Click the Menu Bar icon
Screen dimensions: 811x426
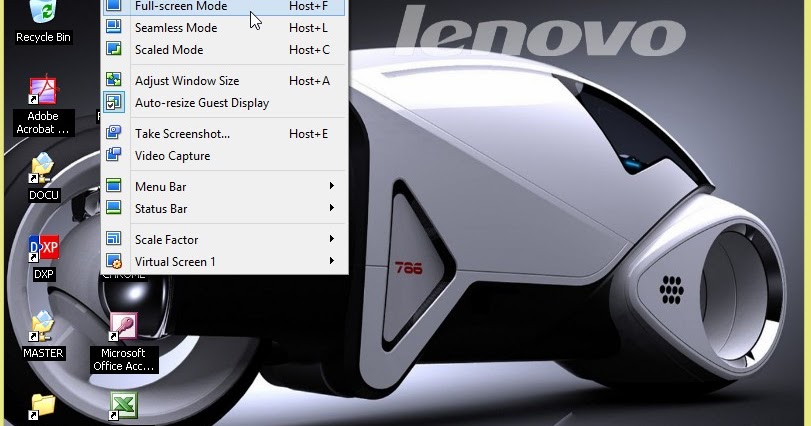point(113,185)
